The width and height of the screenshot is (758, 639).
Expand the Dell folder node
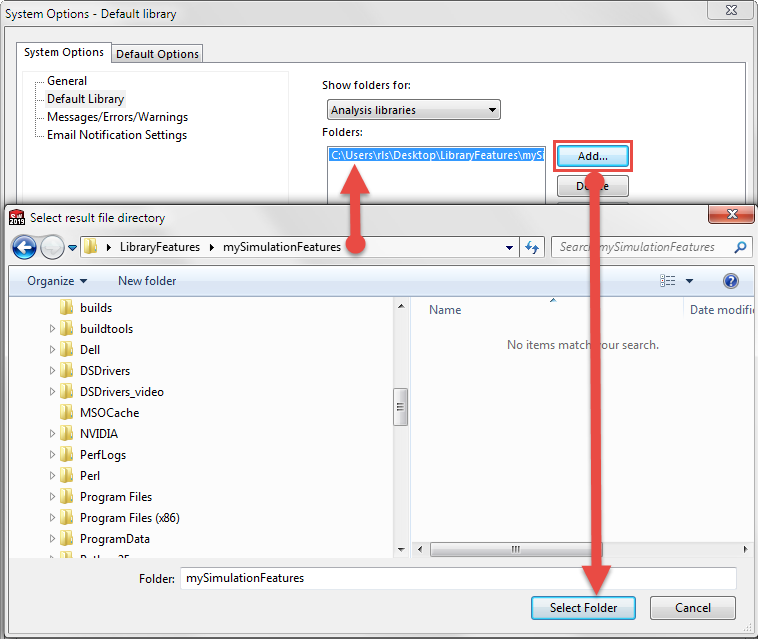[x=52, y=349]
